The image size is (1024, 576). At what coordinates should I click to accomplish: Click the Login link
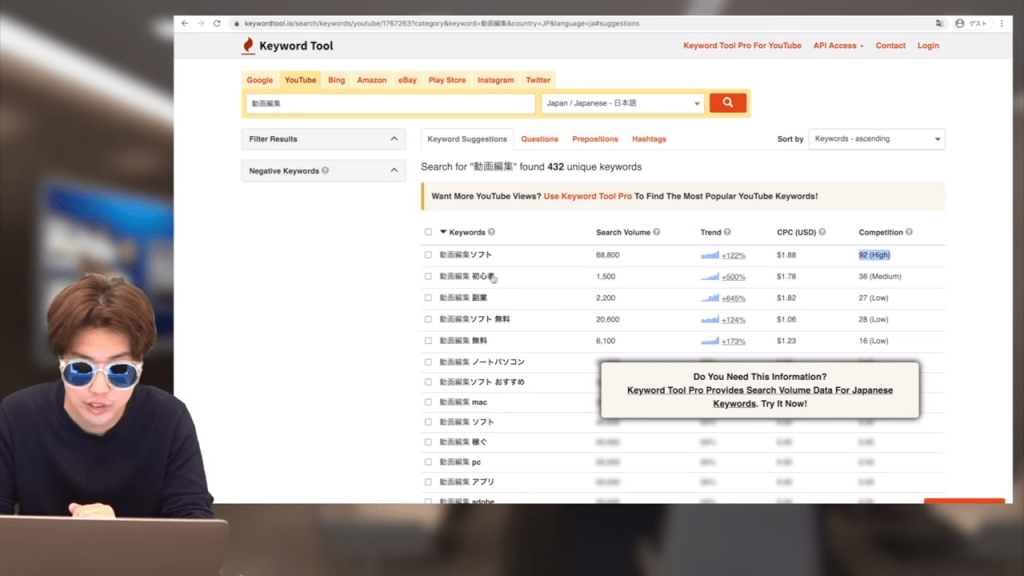coord(928,46)
